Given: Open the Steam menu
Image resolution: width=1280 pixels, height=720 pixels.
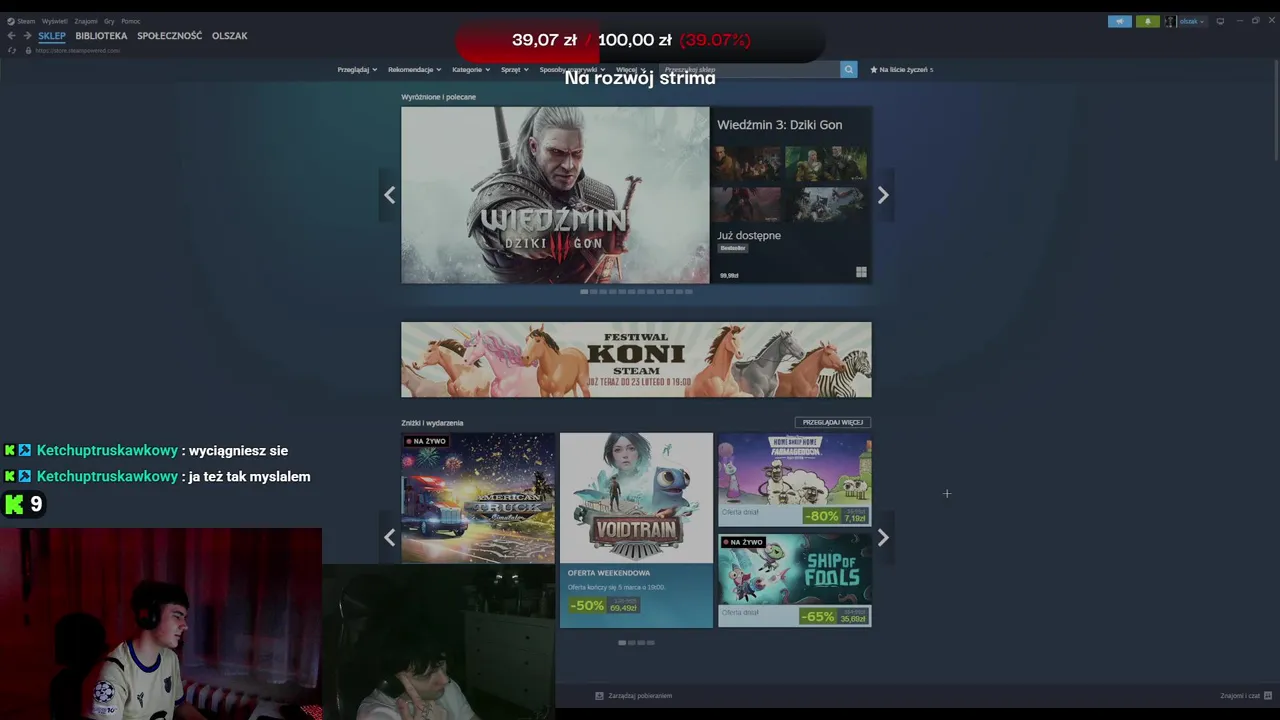Looking at the screenshot, I should (21, 21).
